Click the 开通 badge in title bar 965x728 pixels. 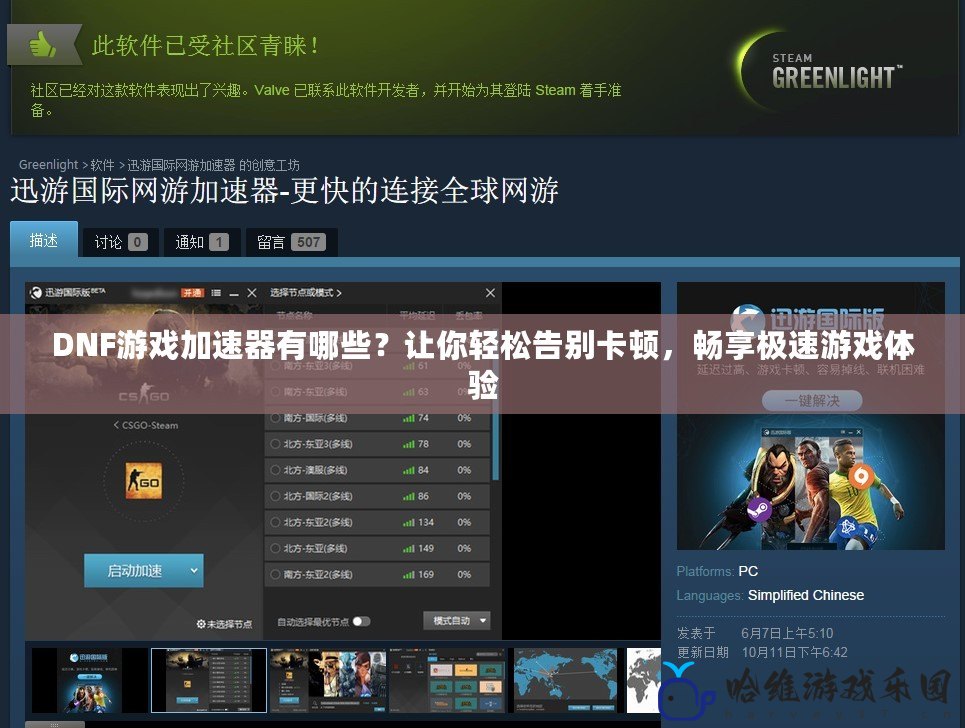pyautogui.click(x=192, y=293)
